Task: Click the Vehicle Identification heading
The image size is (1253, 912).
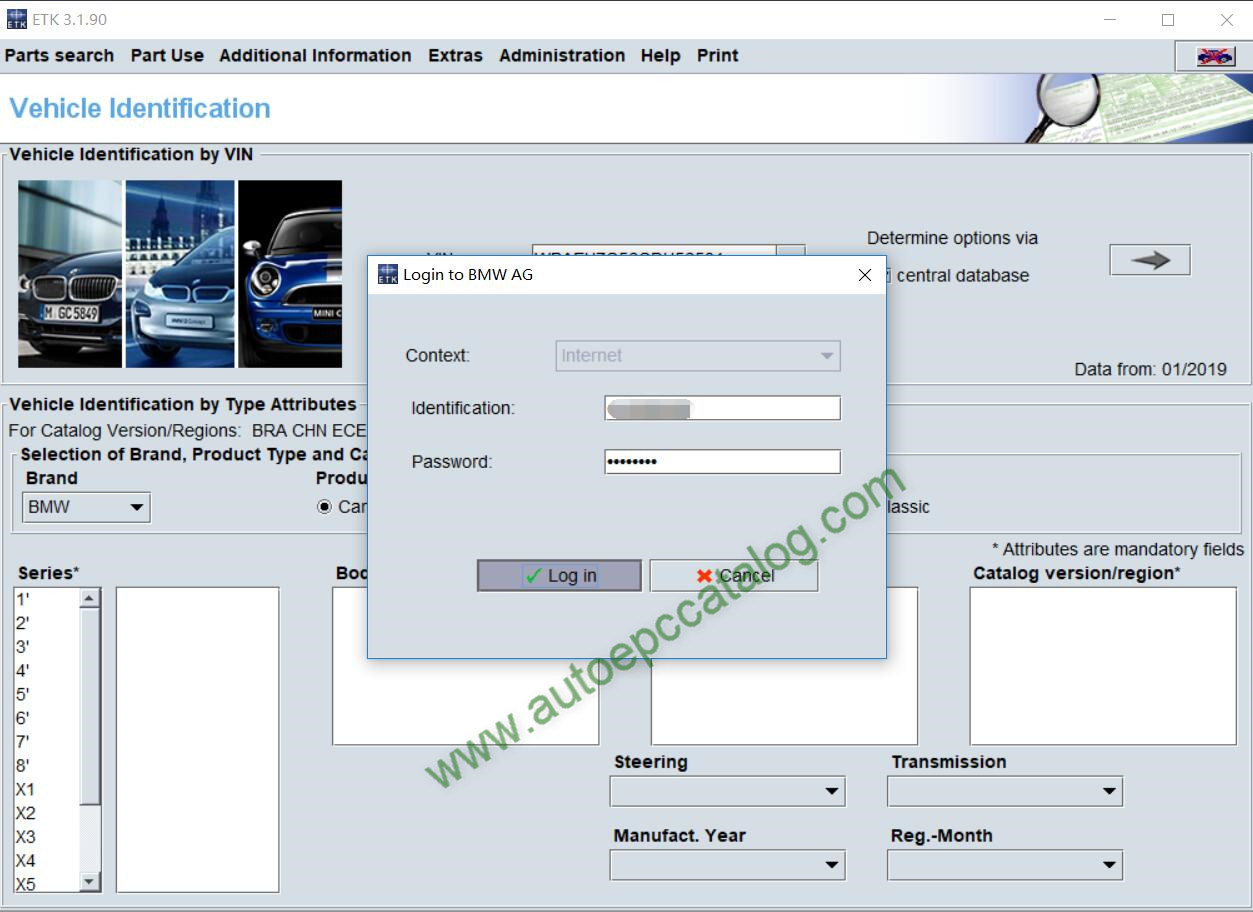Action: click(140, 108)
